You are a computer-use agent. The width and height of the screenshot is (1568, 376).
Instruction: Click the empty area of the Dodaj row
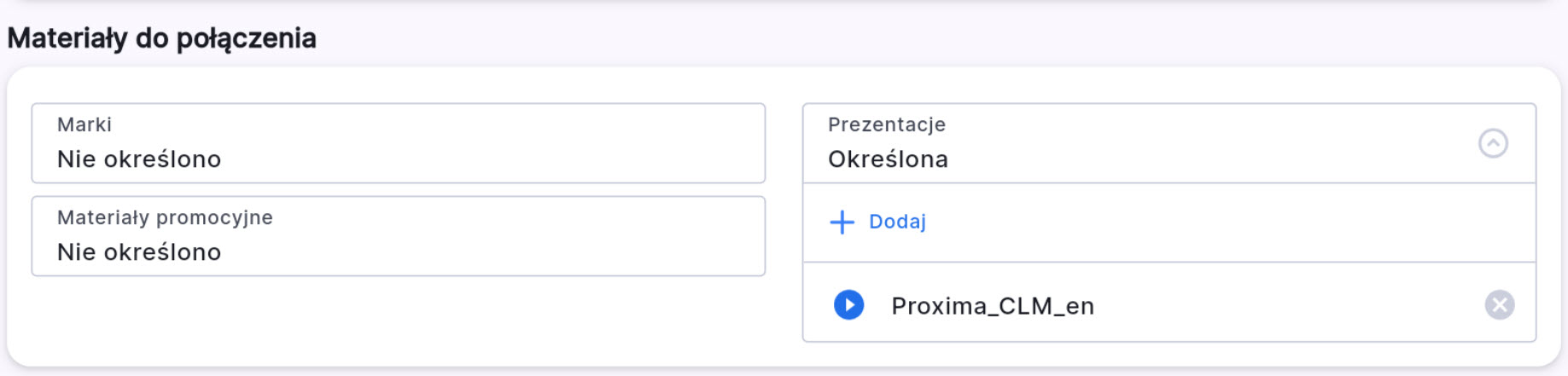(1238, 223)
